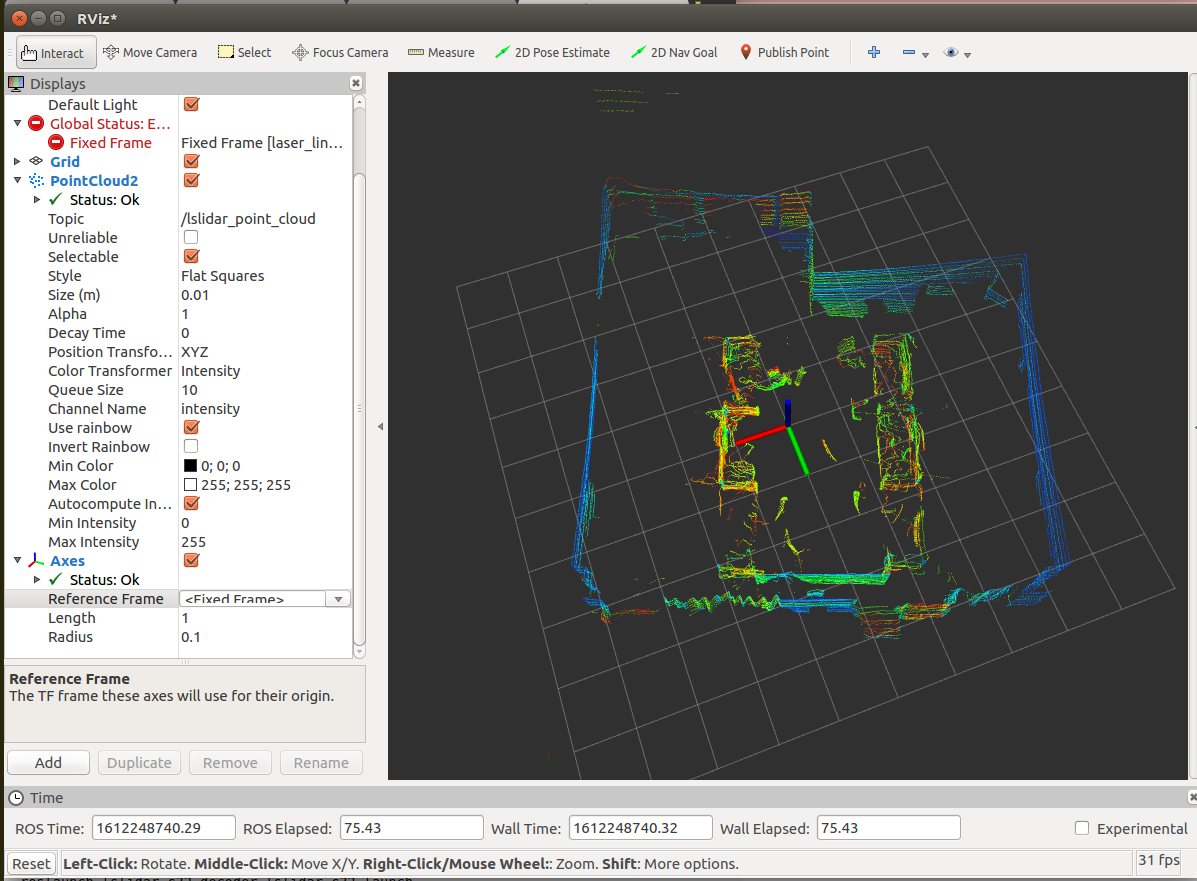Image resolution: width=1197 pixels, height=881 pixels.
Task: Disable the PointCloud2 display checkbox
Action: [192, 180]
